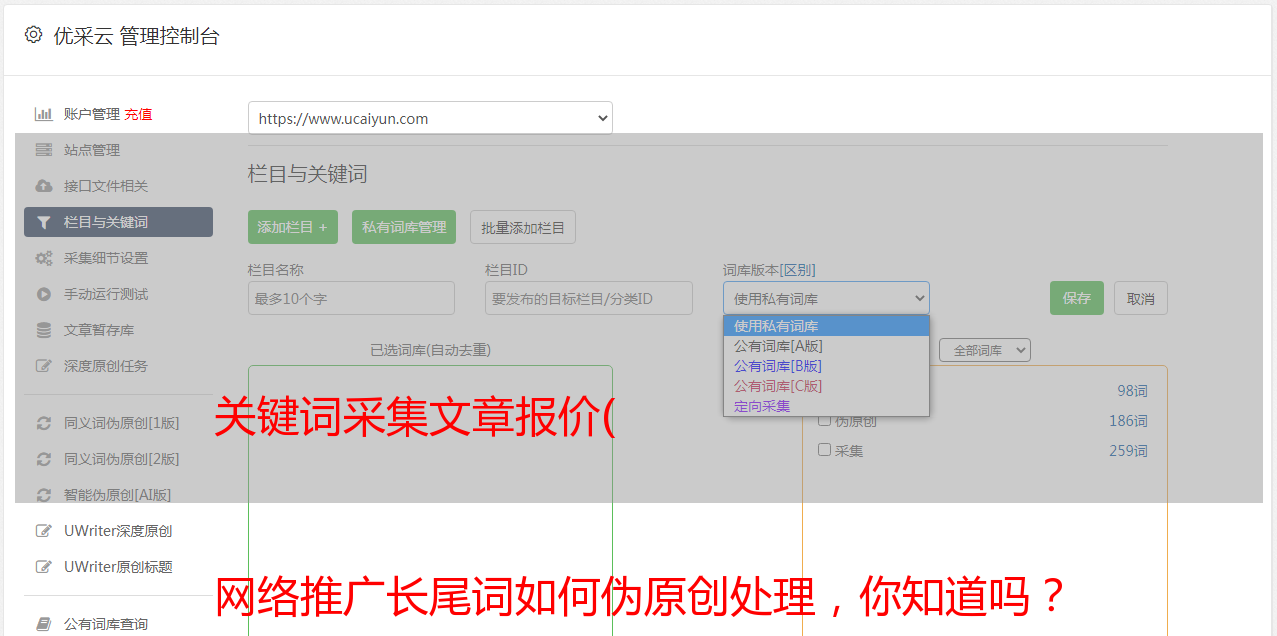Viewport: 1277px width, 636px height.
Task: Choose 公有词库[B版] from the list
Action: [826, 366]
